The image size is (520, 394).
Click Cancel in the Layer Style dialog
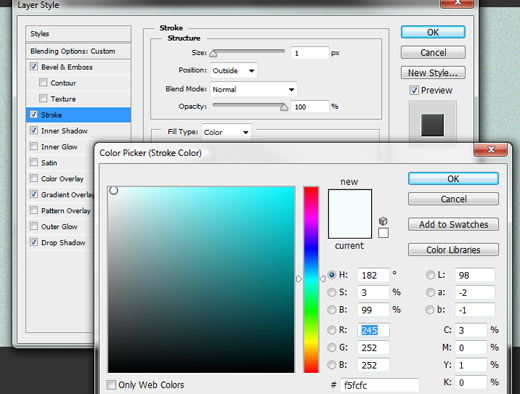[x=433, y=52]
